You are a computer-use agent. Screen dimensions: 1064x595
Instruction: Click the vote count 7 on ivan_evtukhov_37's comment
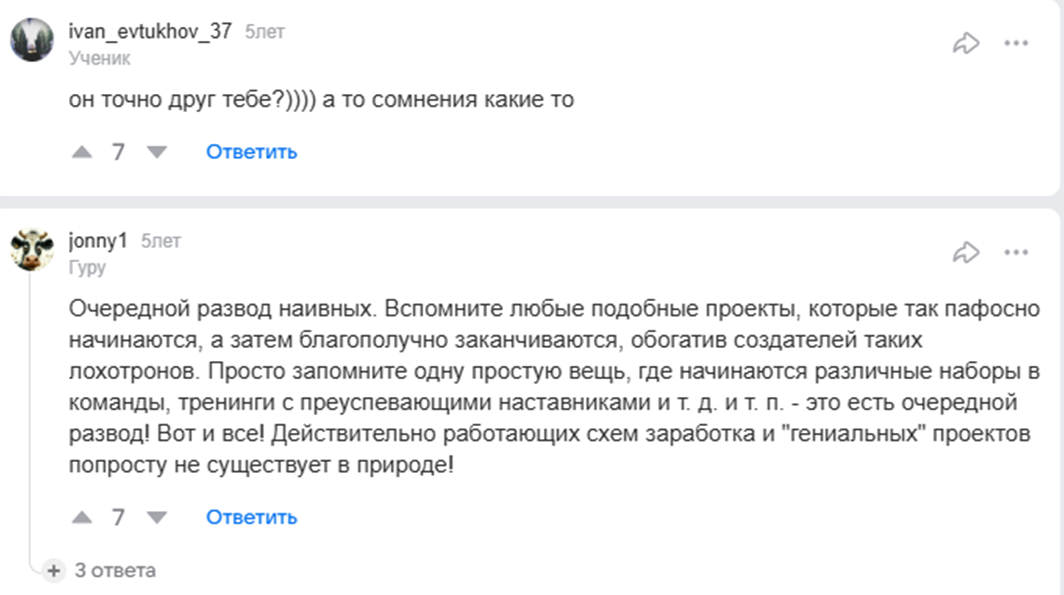pyautogui.click(x=119, y=152)
